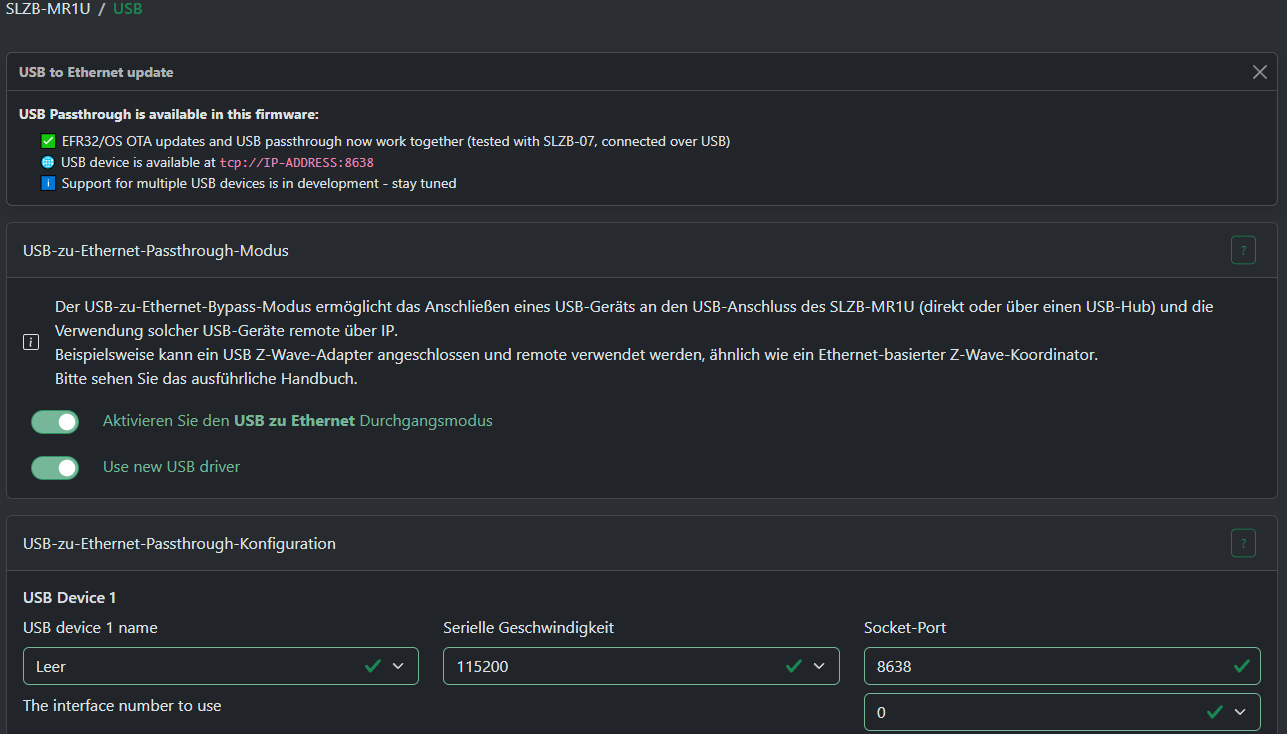Expand the Serielle Geschwindigkeit dropdown
Image resolution: width=1287 pixels, height=734 pixels.
(820, 665)
